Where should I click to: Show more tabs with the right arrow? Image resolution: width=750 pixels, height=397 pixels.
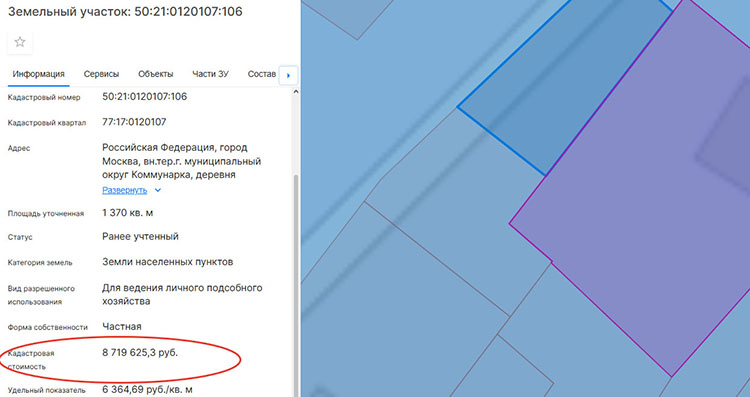(x=288, y=75)
